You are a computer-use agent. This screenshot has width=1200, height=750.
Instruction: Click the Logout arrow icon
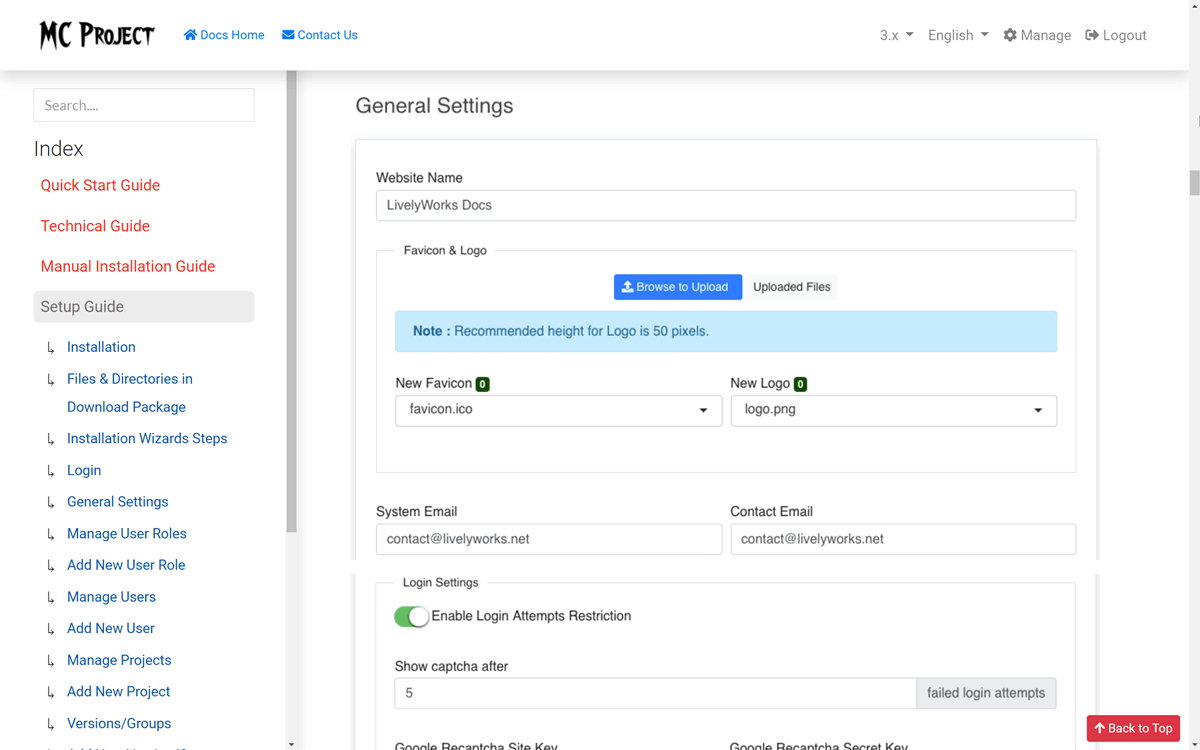1092,35
